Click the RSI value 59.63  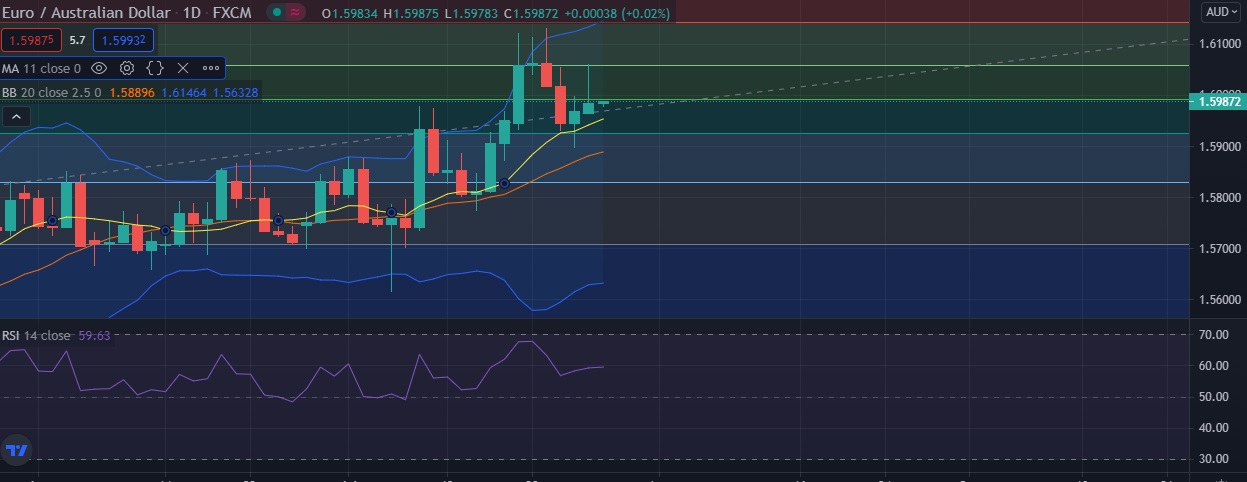93,336
